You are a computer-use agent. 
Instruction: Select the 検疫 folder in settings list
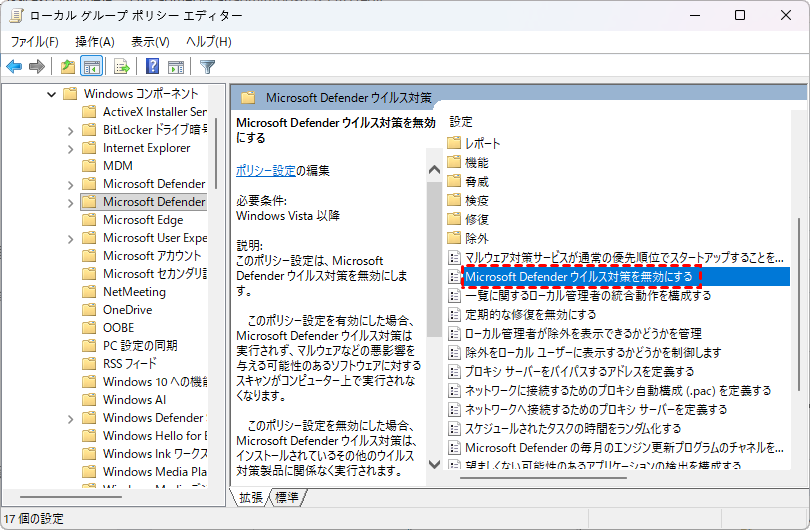476,200
